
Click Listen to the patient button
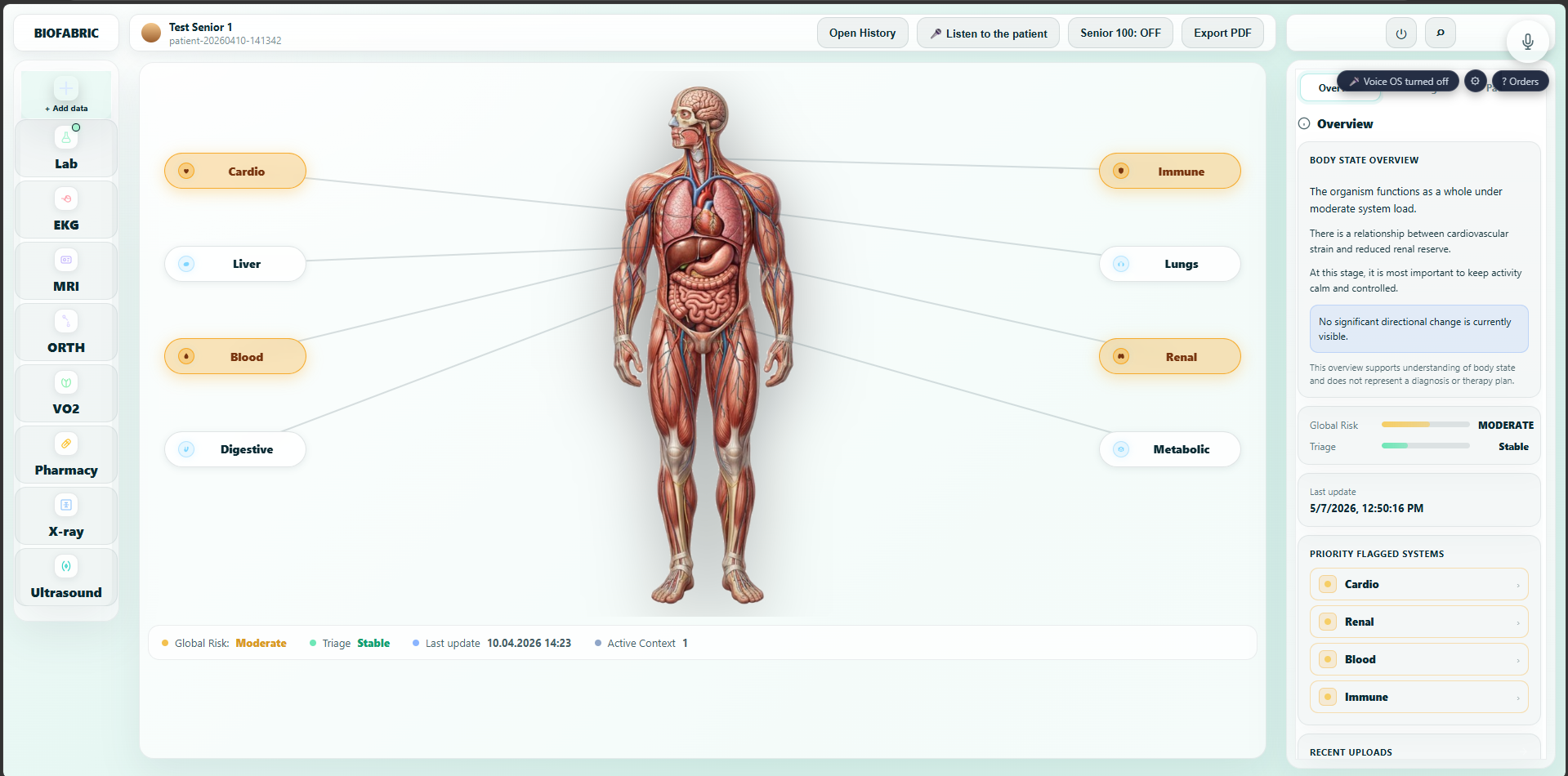[988, 33]
